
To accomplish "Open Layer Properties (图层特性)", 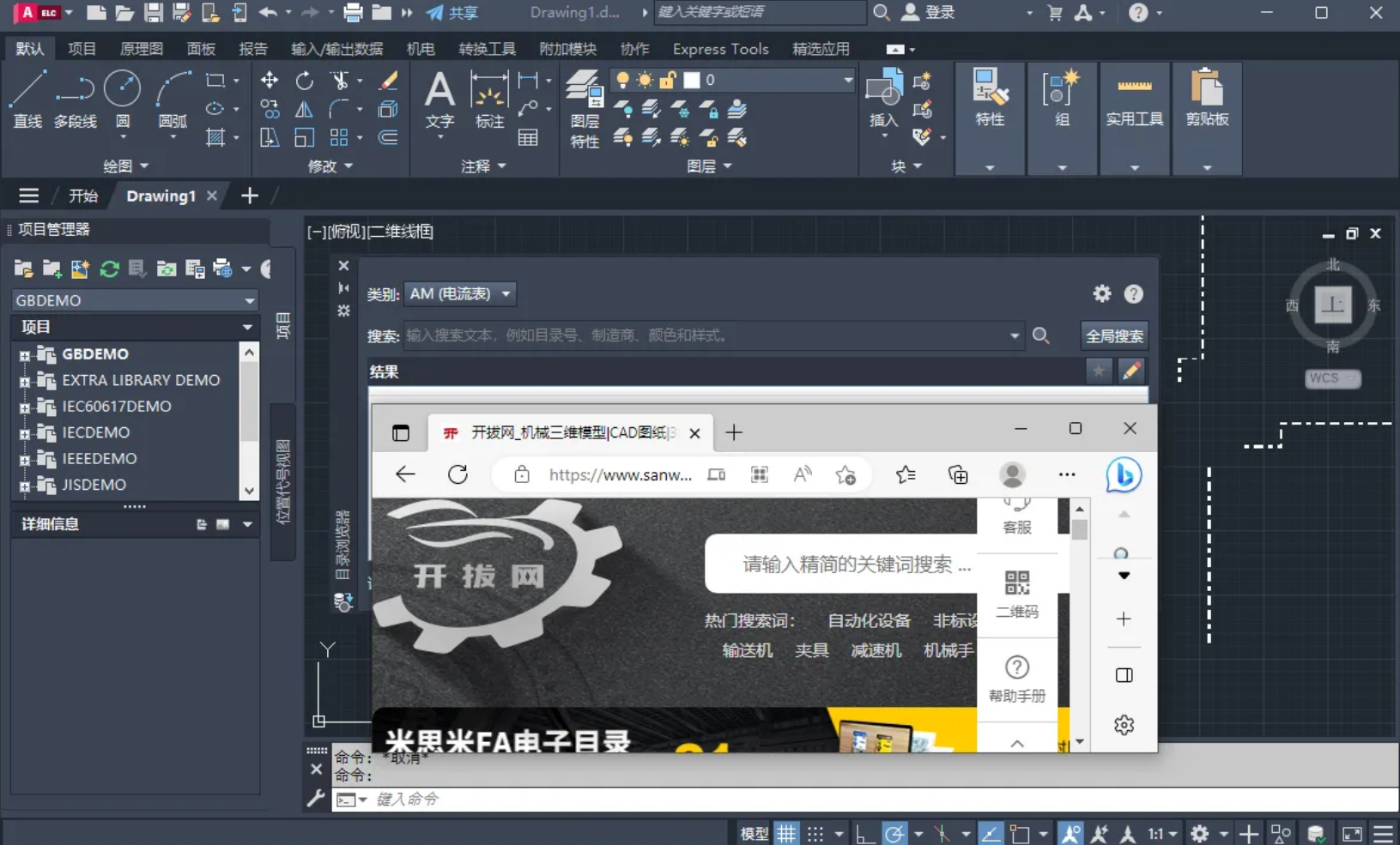I will pos(585,109).
